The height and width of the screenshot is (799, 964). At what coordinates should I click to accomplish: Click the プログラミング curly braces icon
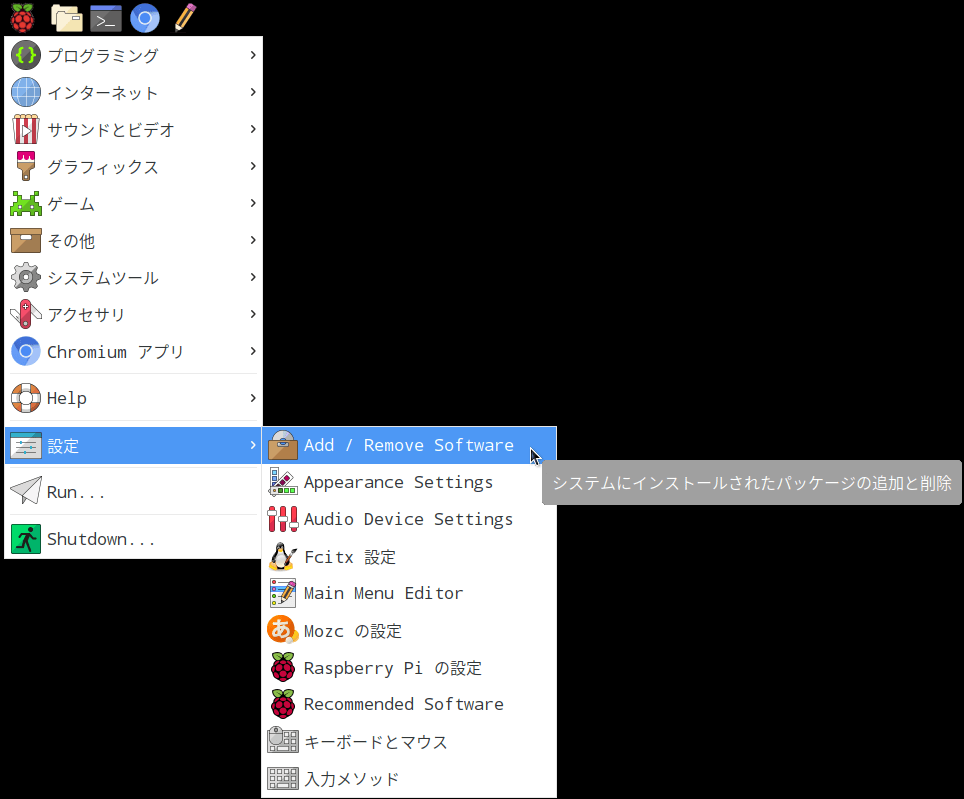click(26, 55)
